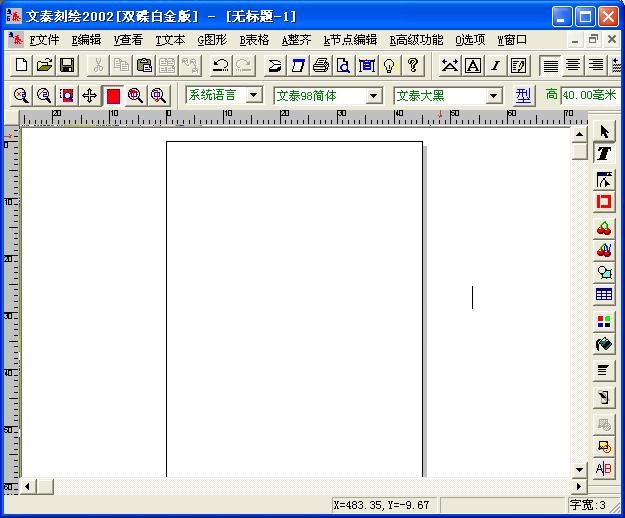The width and height of the screenshot is (625, 518).
Task: Open the G图形 menu
Action: [212, 40]
